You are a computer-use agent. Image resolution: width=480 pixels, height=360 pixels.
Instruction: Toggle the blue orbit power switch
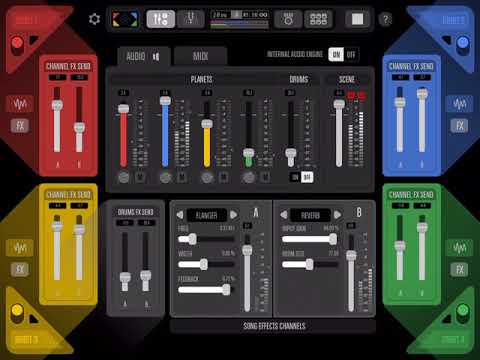[463, 45]
